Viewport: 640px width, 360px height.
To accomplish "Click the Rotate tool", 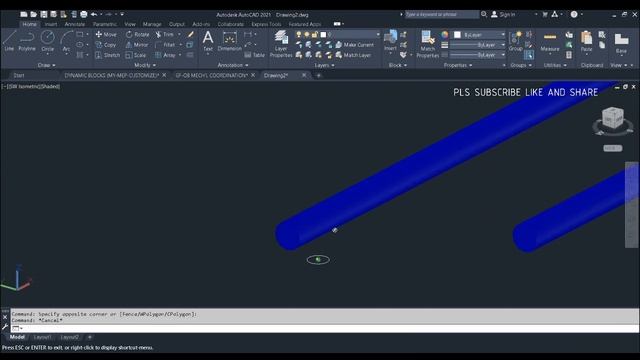I will pos(137,35).
